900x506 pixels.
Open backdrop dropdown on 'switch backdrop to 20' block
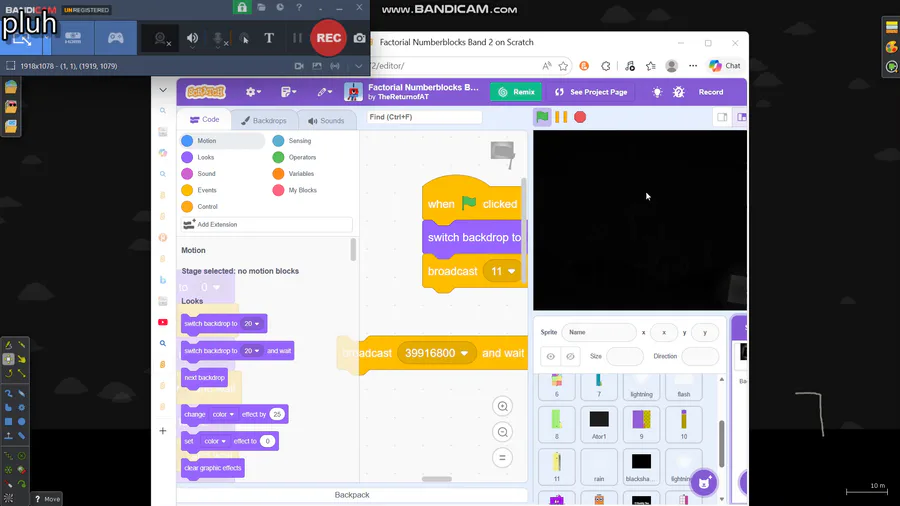coord(251,324)
